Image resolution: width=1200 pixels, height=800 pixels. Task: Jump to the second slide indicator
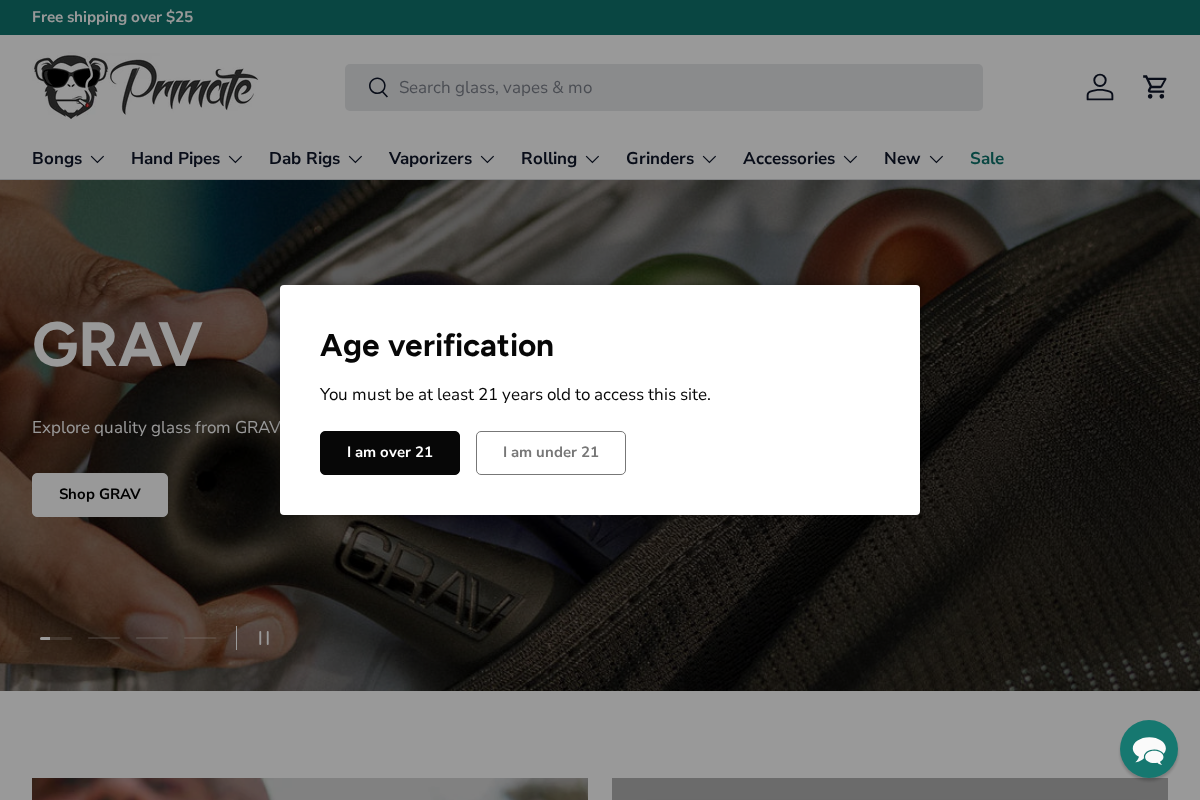104,638
